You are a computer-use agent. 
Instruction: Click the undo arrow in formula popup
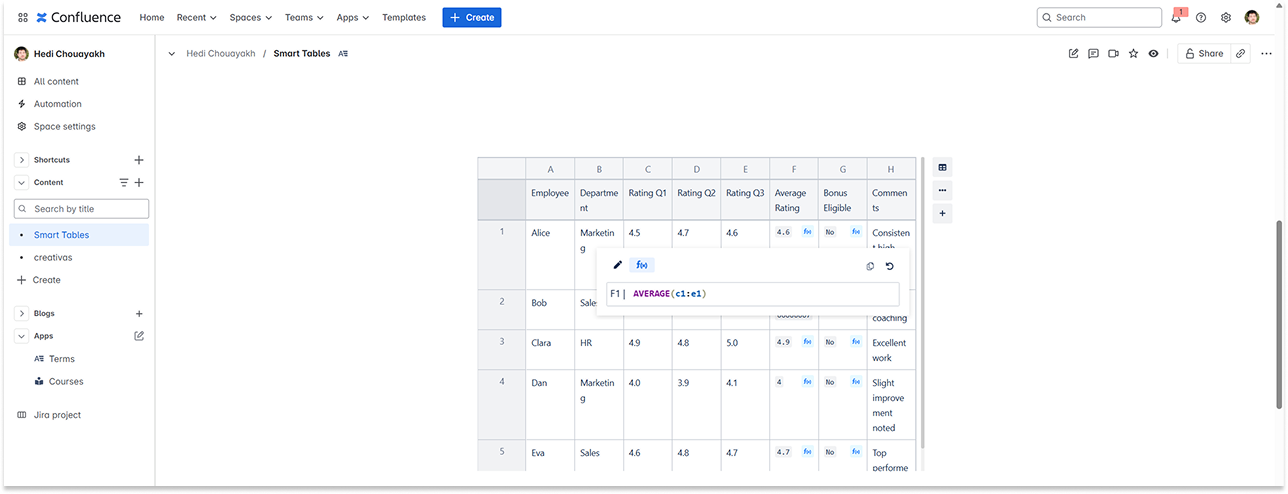click(x=889, y=266)
